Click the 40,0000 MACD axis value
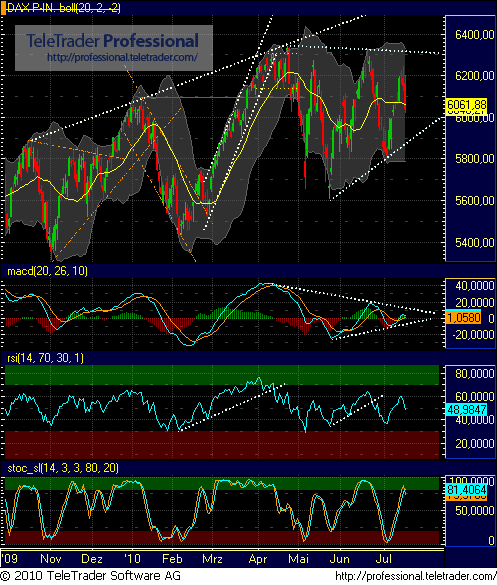Viewport: 497px width, 585px height. coord(475,286)
